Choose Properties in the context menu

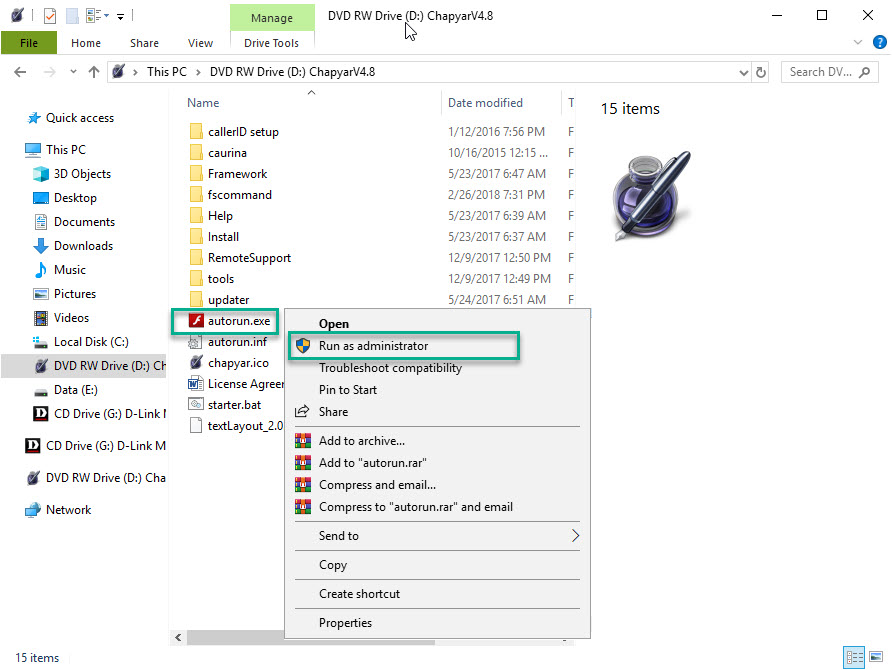pos(345,623)
